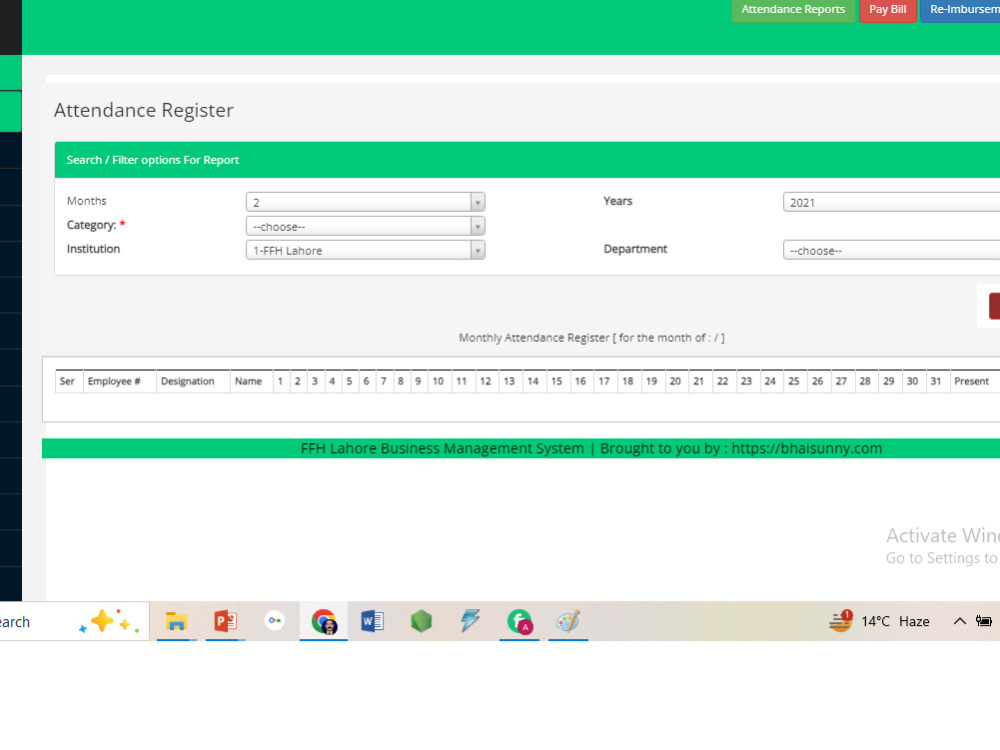Click the Windows taskbar search box

click(74, 621)
